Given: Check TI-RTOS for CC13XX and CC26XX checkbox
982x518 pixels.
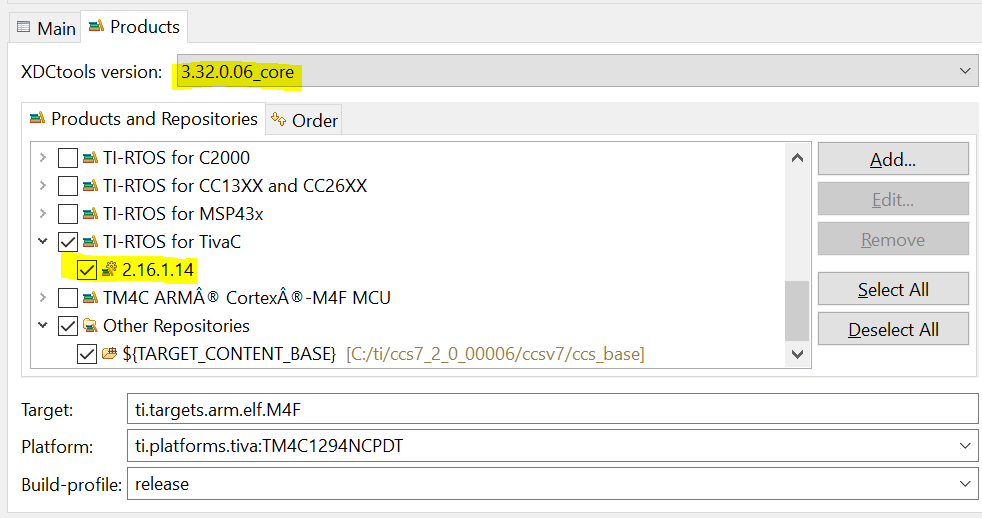Looking at the screenshot, I should pos(68,186).
